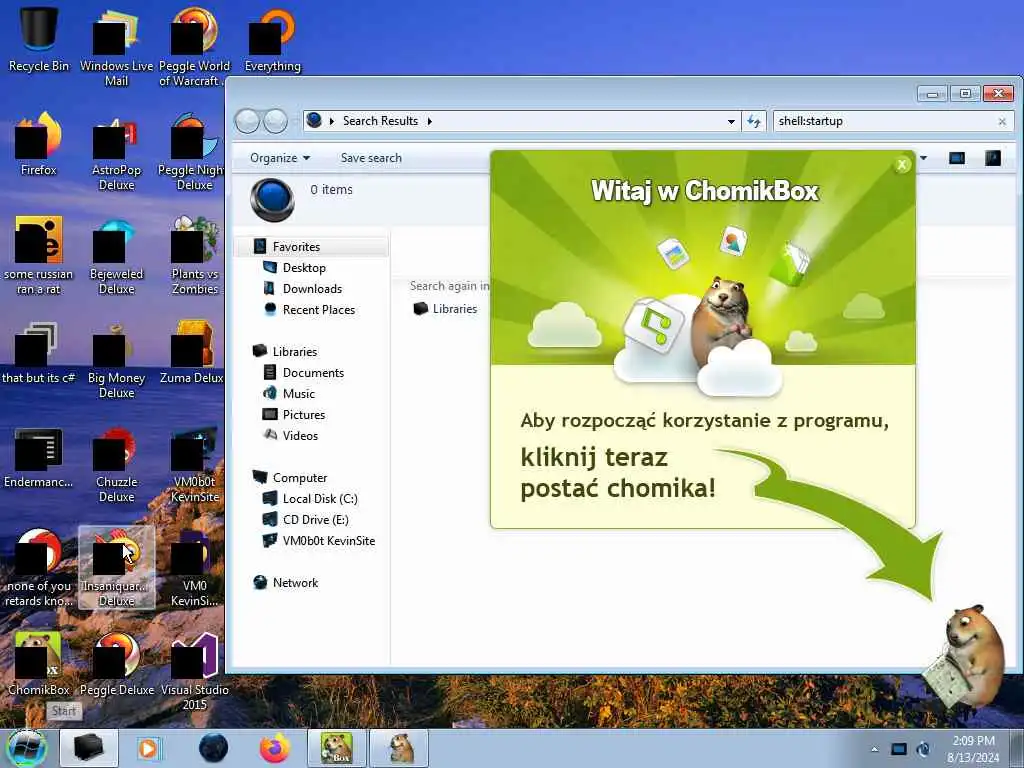Screen dimensions: 1024x768
Task: Click the hamster character in the corner
Action: tap(969, 656)
